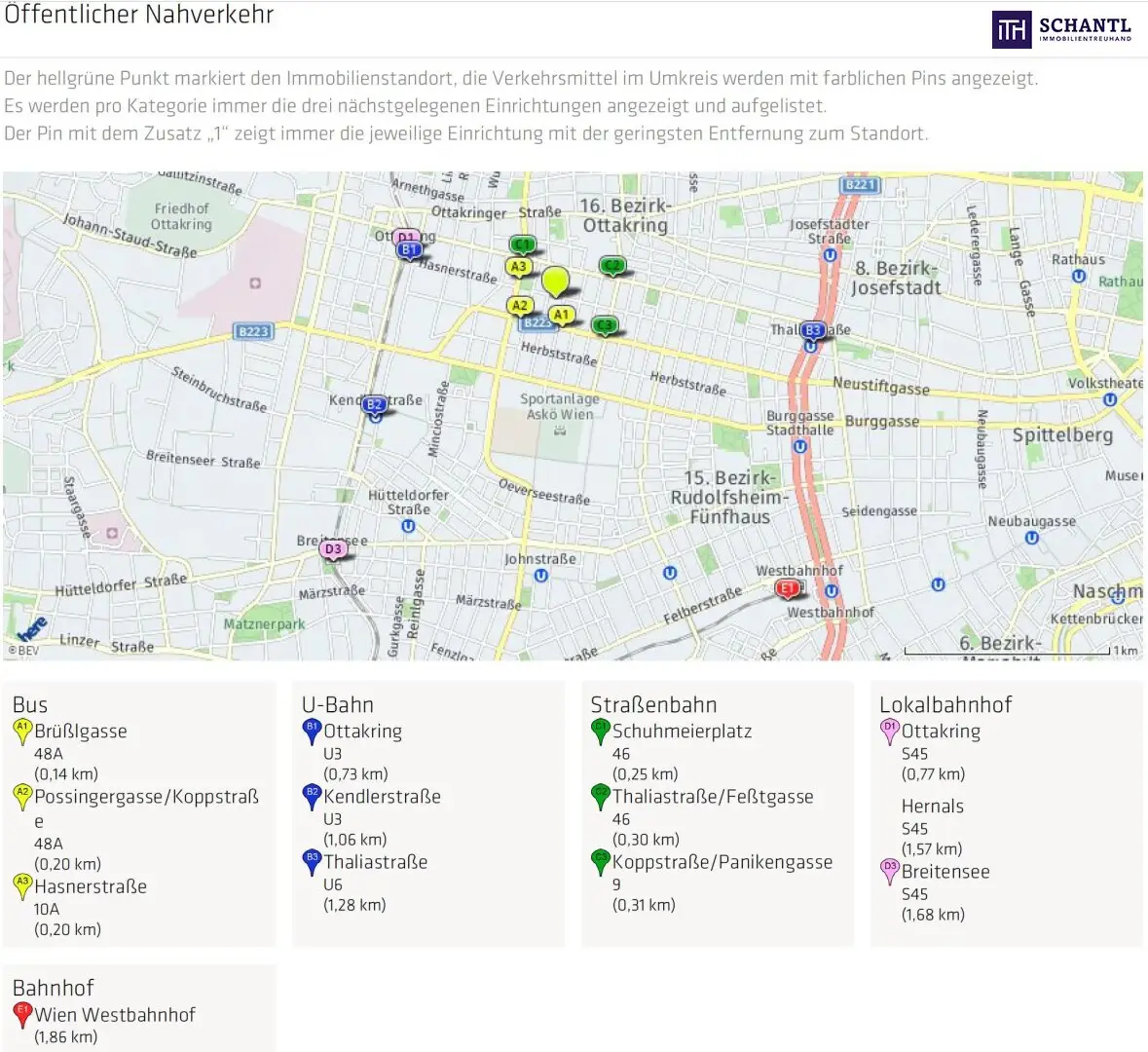Screen dimensions: 1148x1052
Task: Click the green C2 tram pin on the map
Action: click(612, 266)
